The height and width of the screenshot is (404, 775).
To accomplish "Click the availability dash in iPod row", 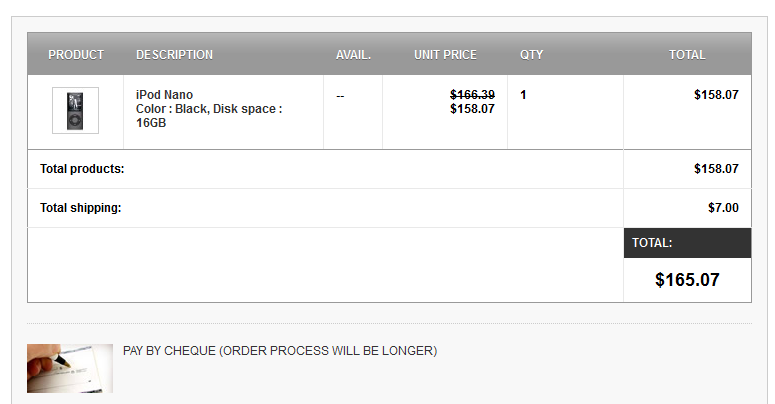I will pos(340,96).
